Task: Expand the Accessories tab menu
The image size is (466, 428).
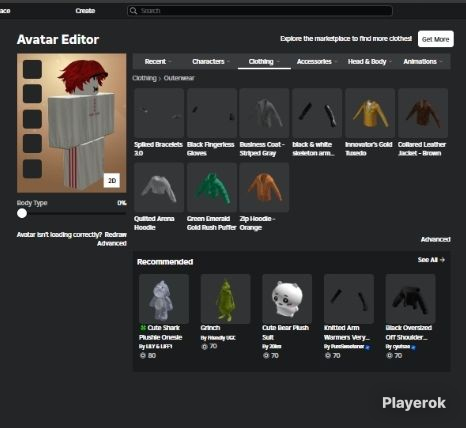Action: click(317, 62)
